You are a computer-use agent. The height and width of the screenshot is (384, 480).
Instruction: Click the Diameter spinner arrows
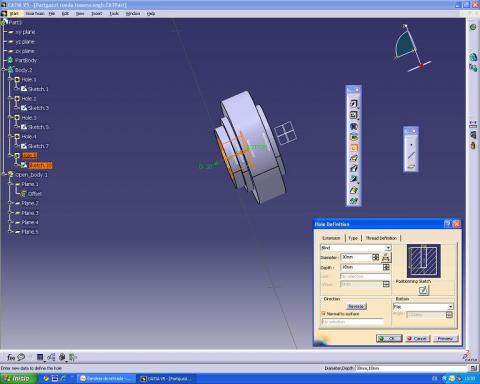coord(376,257)
